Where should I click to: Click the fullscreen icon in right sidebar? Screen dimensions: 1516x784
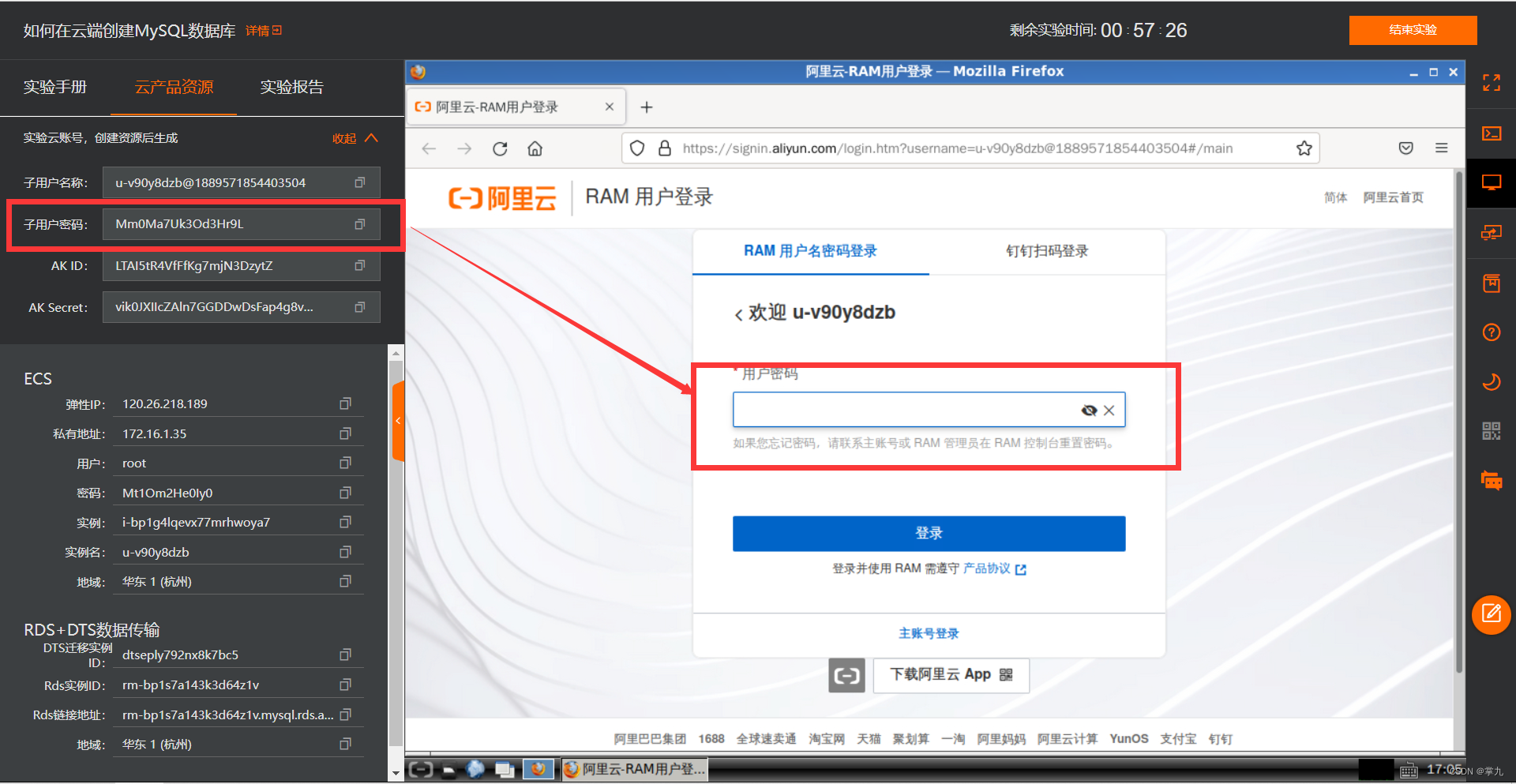[1491, 83]
